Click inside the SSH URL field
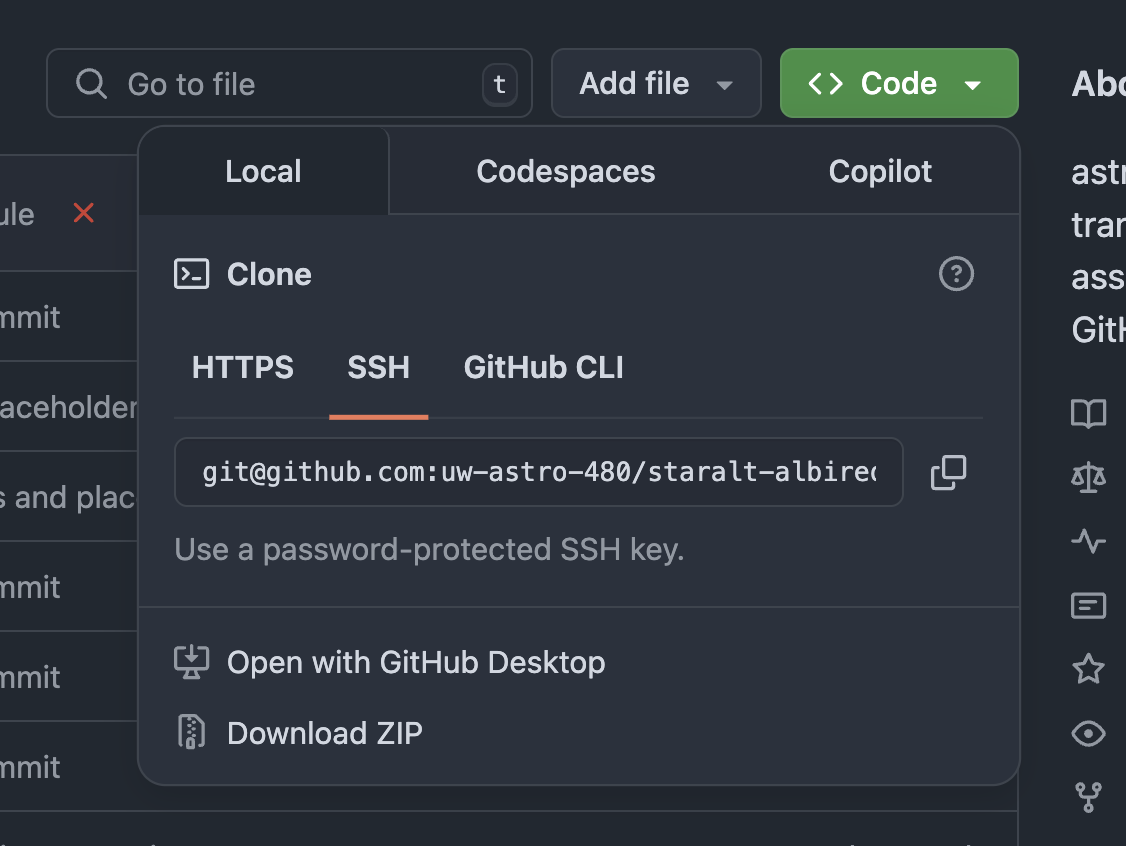1126x846 pixels. 540,472
